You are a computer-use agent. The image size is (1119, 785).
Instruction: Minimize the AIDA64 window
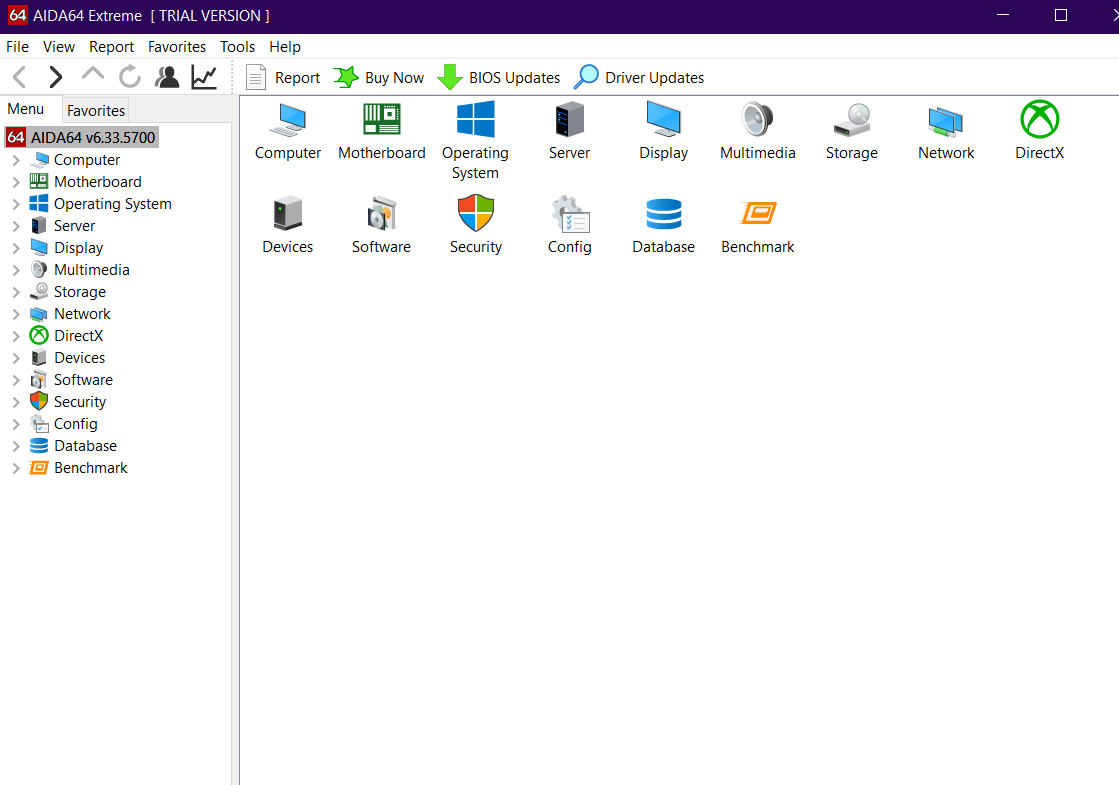click(x=1003, y=15)
